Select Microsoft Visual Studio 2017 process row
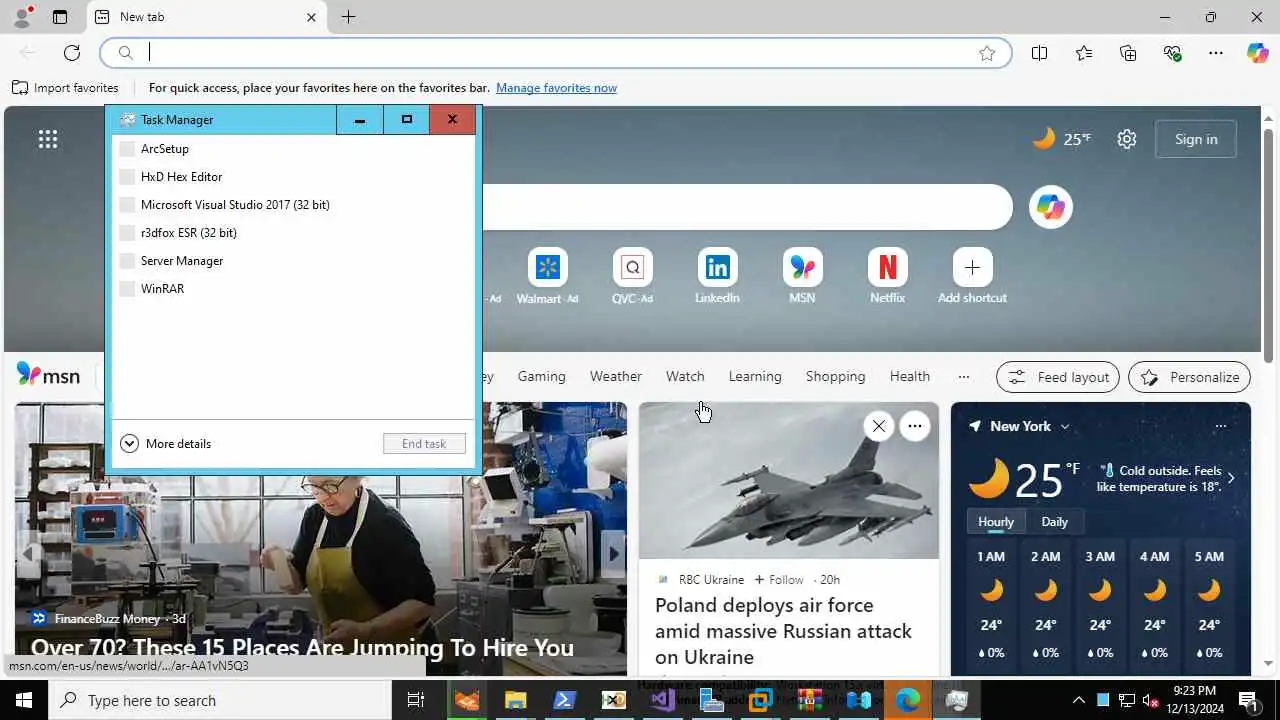The width and height of the screenshot is (1280, 720). [293, 205]
